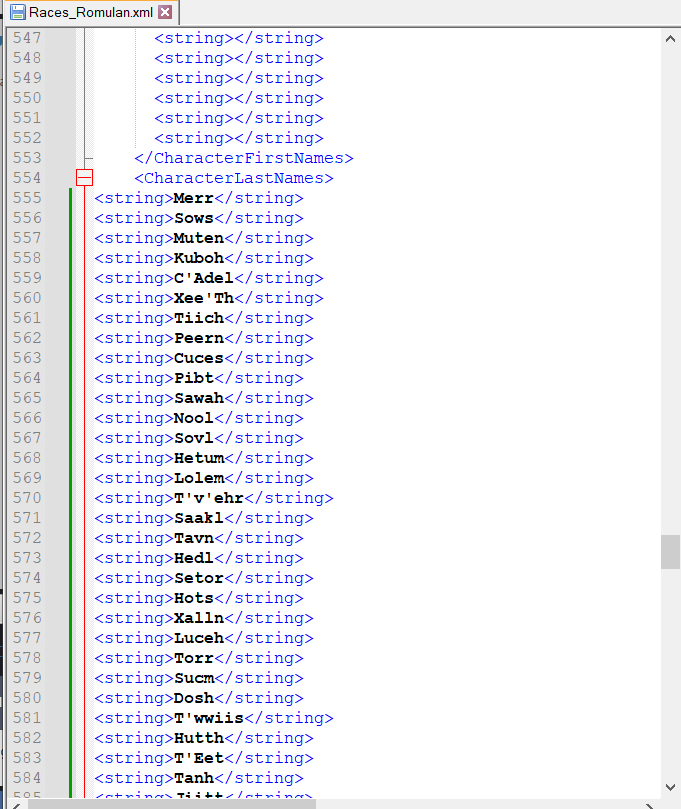Click the save icon on the Races_Romulan.xml tab
681x809 pixels.
pyautogui.click(x=18, y=12)
